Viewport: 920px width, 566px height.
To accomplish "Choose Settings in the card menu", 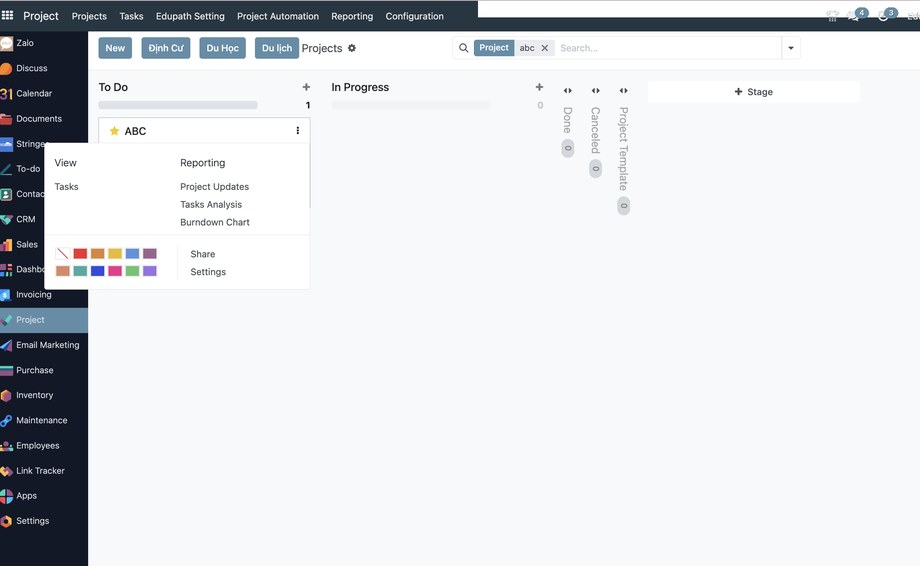I will 208,272.
